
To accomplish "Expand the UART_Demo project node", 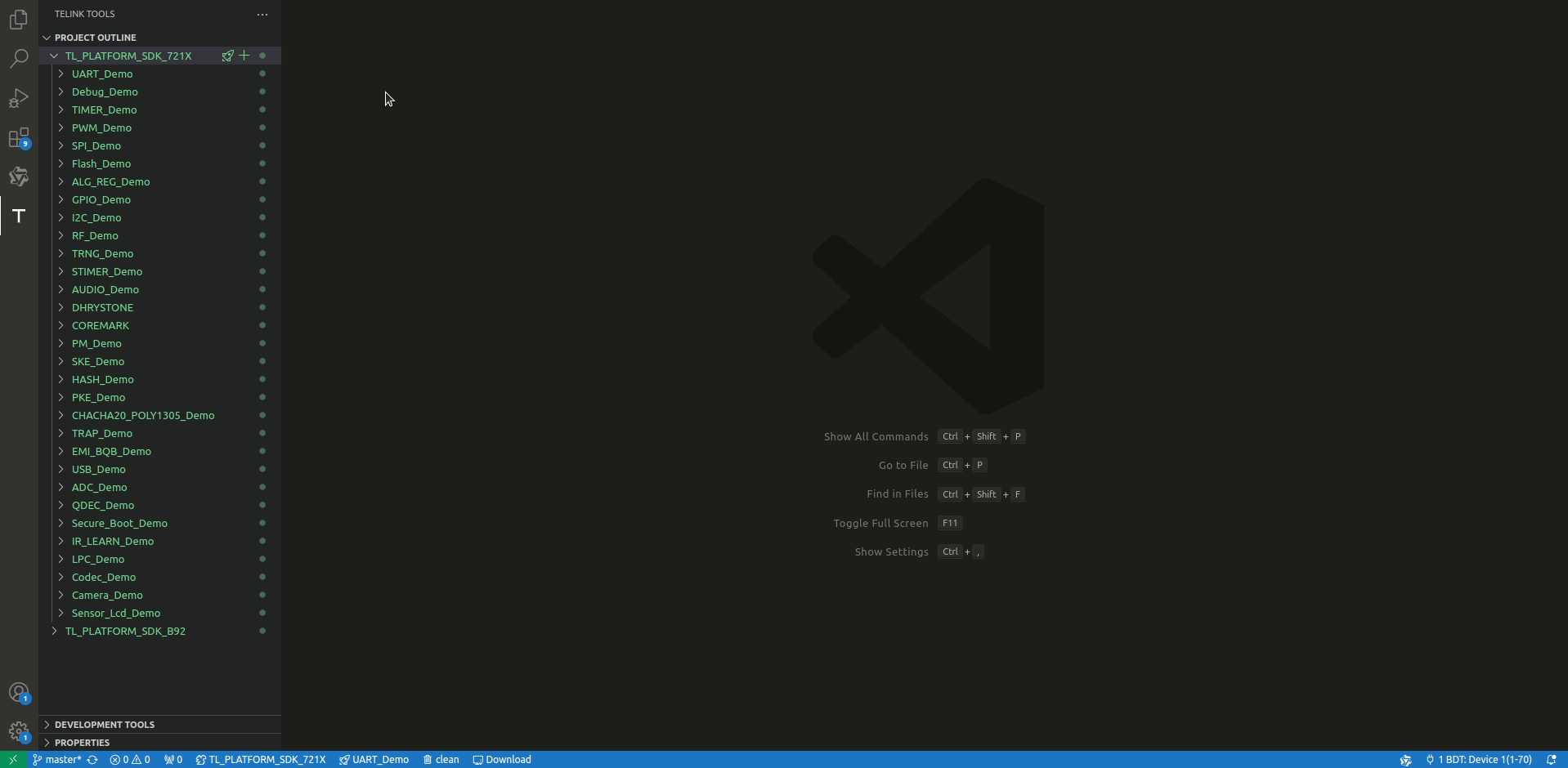I will [x=61, y=74].
